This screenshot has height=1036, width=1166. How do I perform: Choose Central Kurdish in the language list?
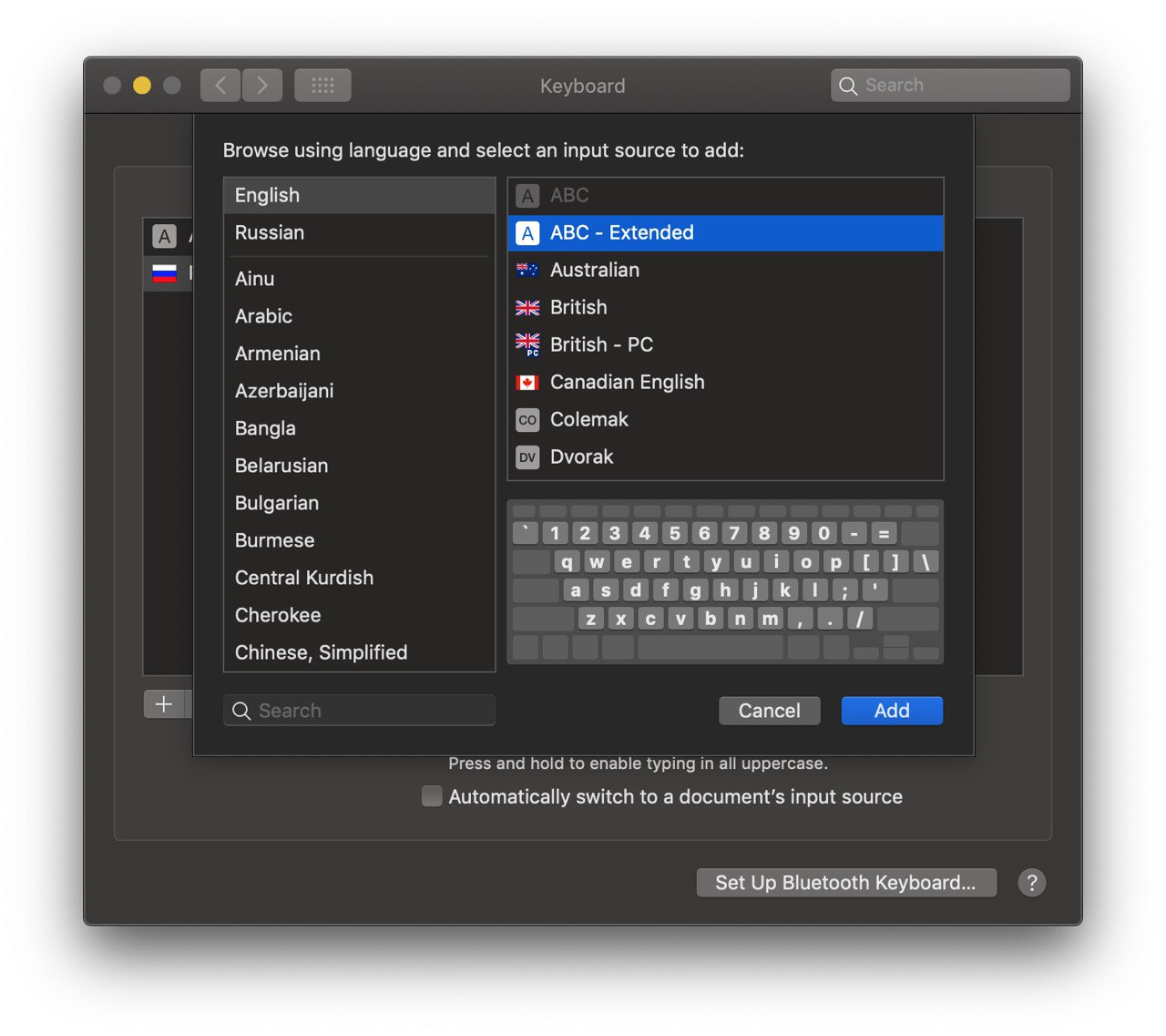[x=359, y=579]
